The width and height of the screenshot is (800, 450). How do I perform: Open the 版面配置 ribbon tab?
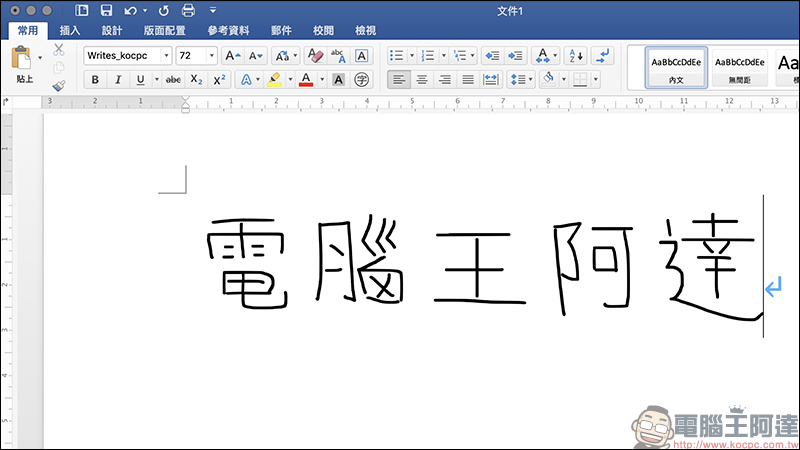(x=165, y=31)
